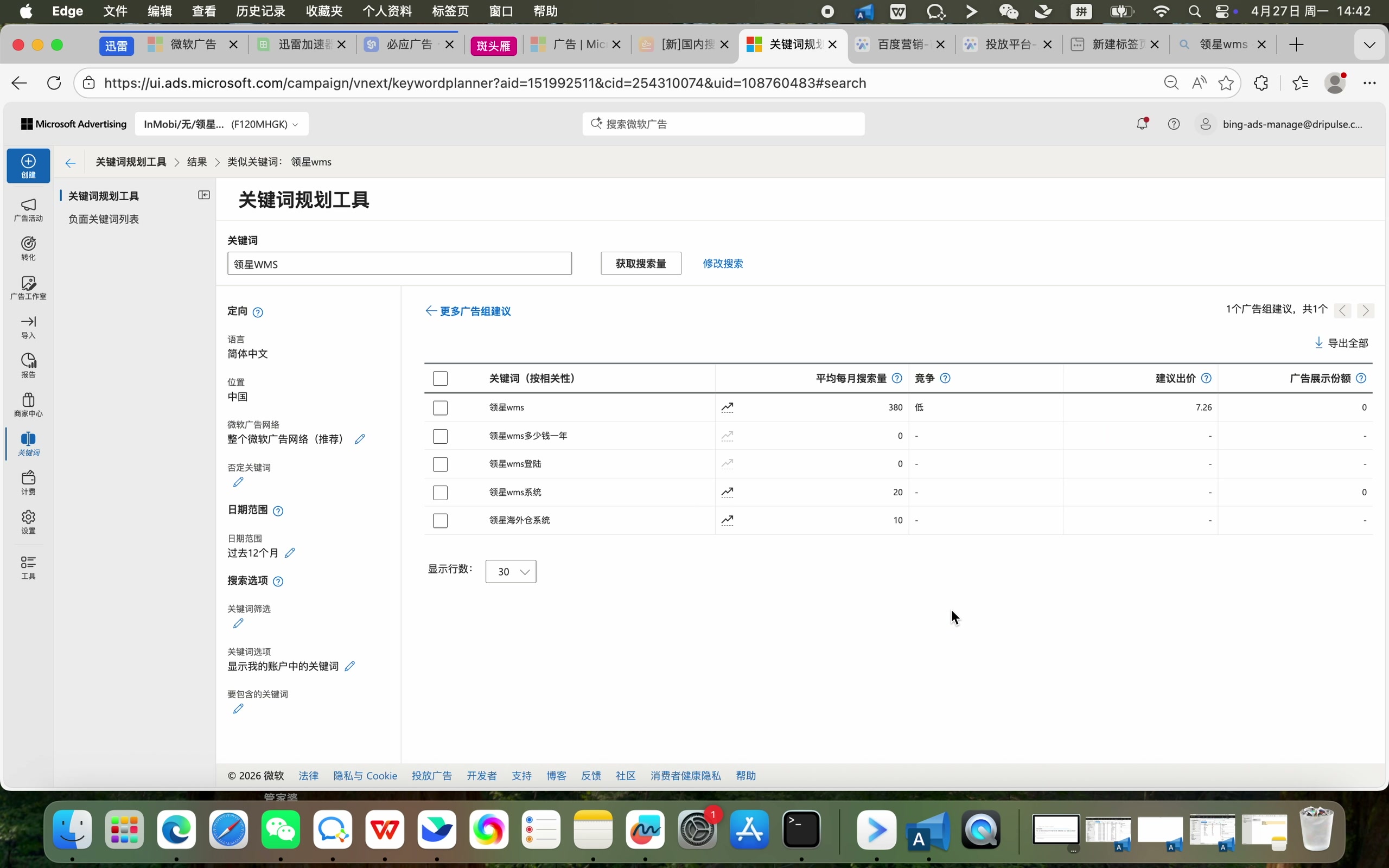Check the box for 领星海外仓系统

tap(440, 521)
